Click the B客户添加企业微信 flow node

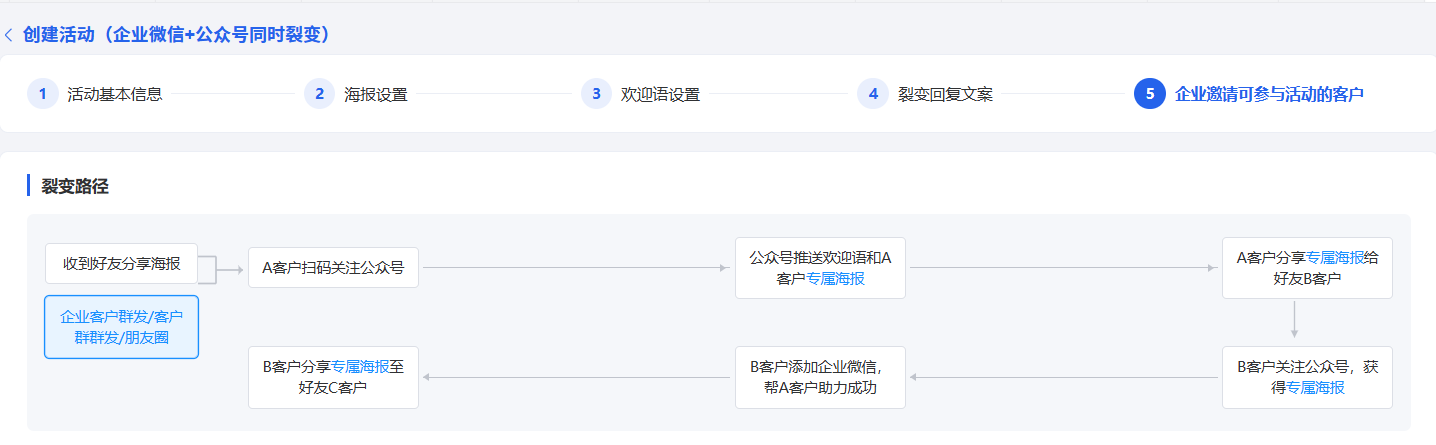[x=820, y=377]
